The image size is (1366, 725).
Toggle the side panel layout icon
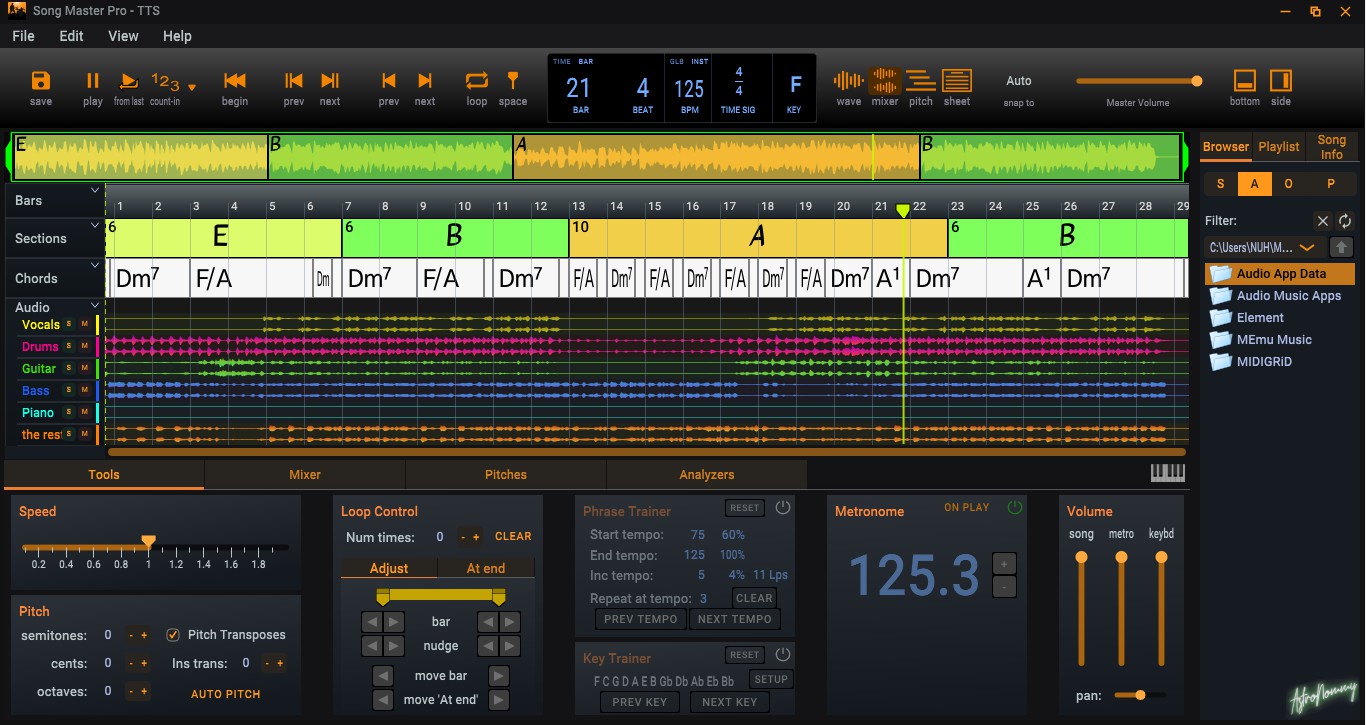tap(1281, 81)
